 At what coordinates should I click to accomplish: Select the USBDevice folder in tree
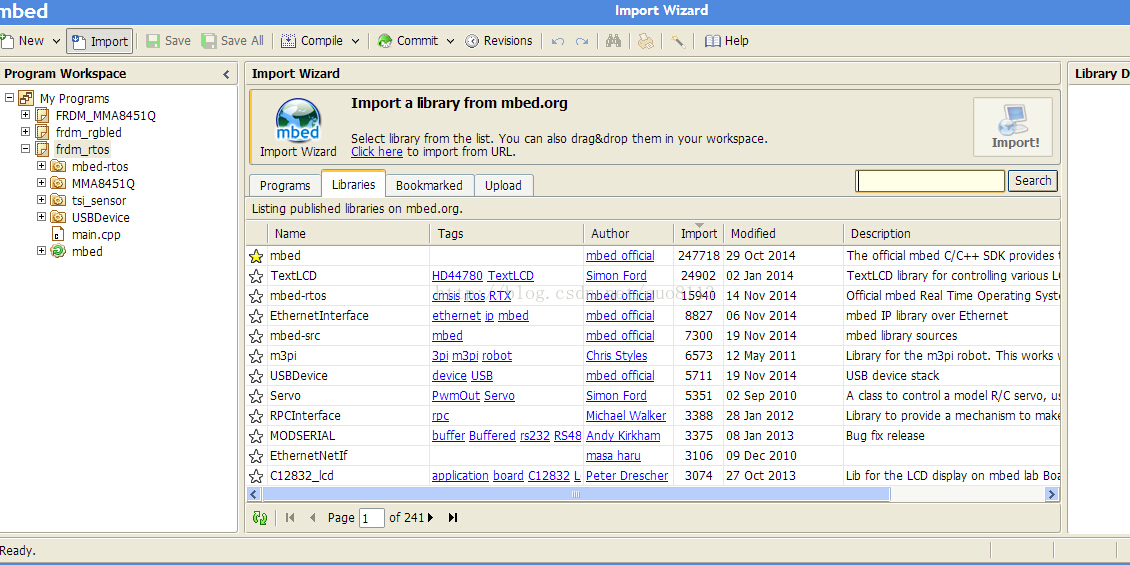tap(100, 217)
